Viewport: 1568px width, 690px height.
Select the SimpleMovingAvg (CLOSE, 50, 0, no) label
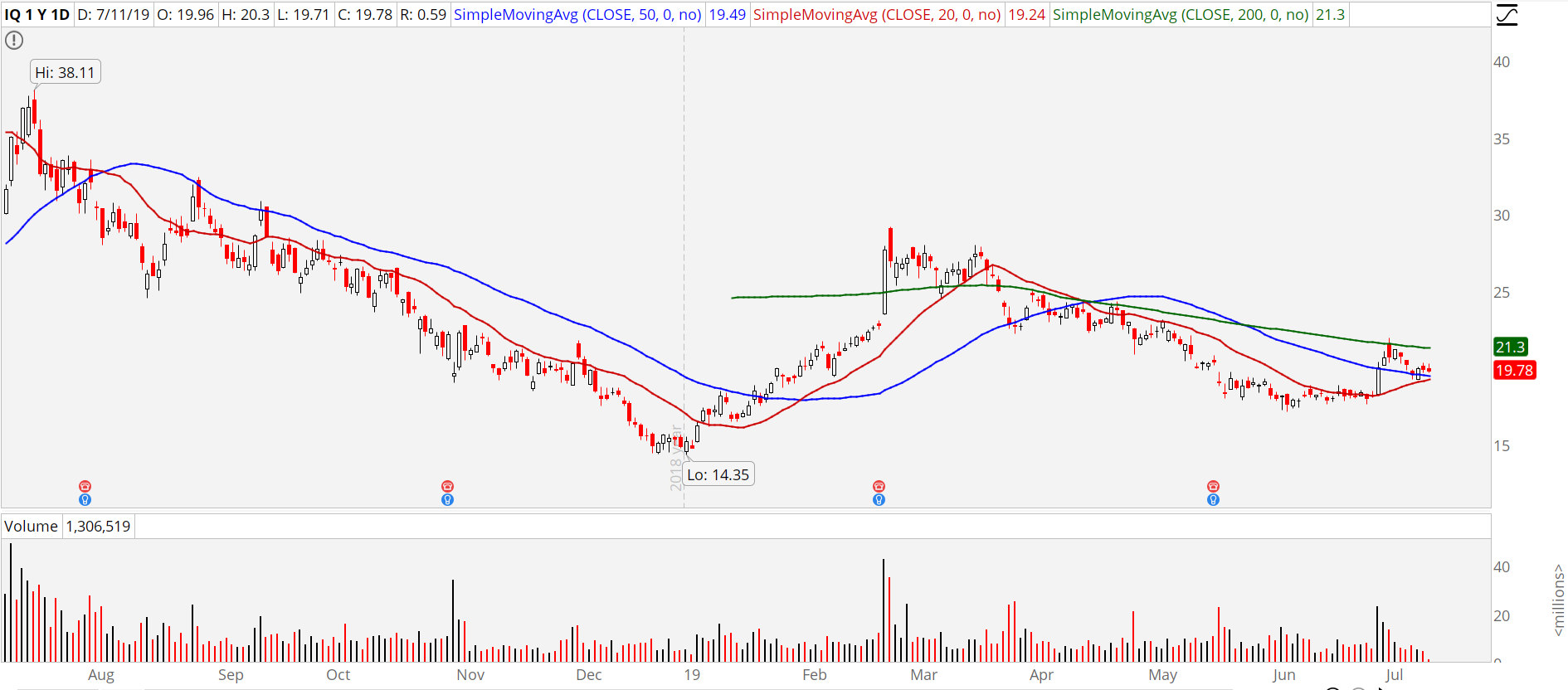(x=577, y=15)
